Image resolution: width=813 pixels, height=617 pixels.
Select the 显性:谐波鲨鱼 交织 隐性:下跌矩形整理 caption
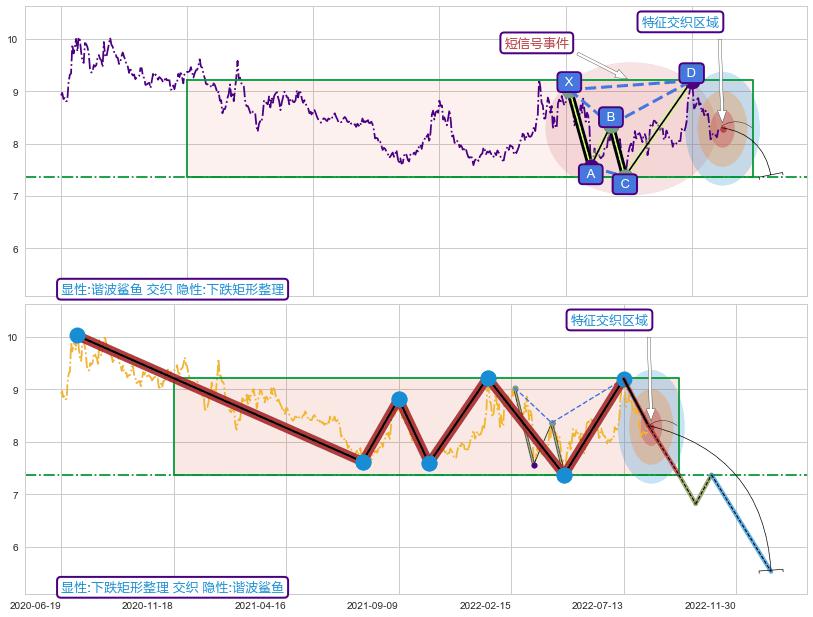pos(173,290)
